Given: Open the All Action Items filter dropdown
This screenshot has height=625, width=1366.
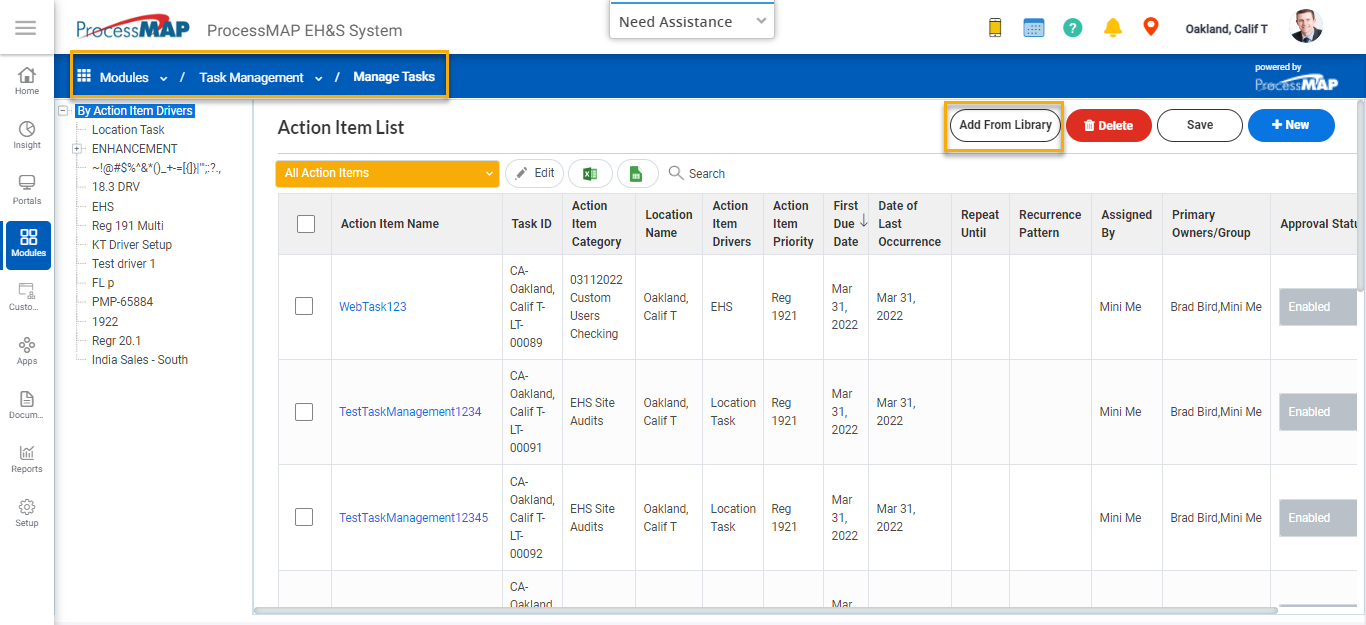Looking at the screenshot, I should tap(387, 173).
